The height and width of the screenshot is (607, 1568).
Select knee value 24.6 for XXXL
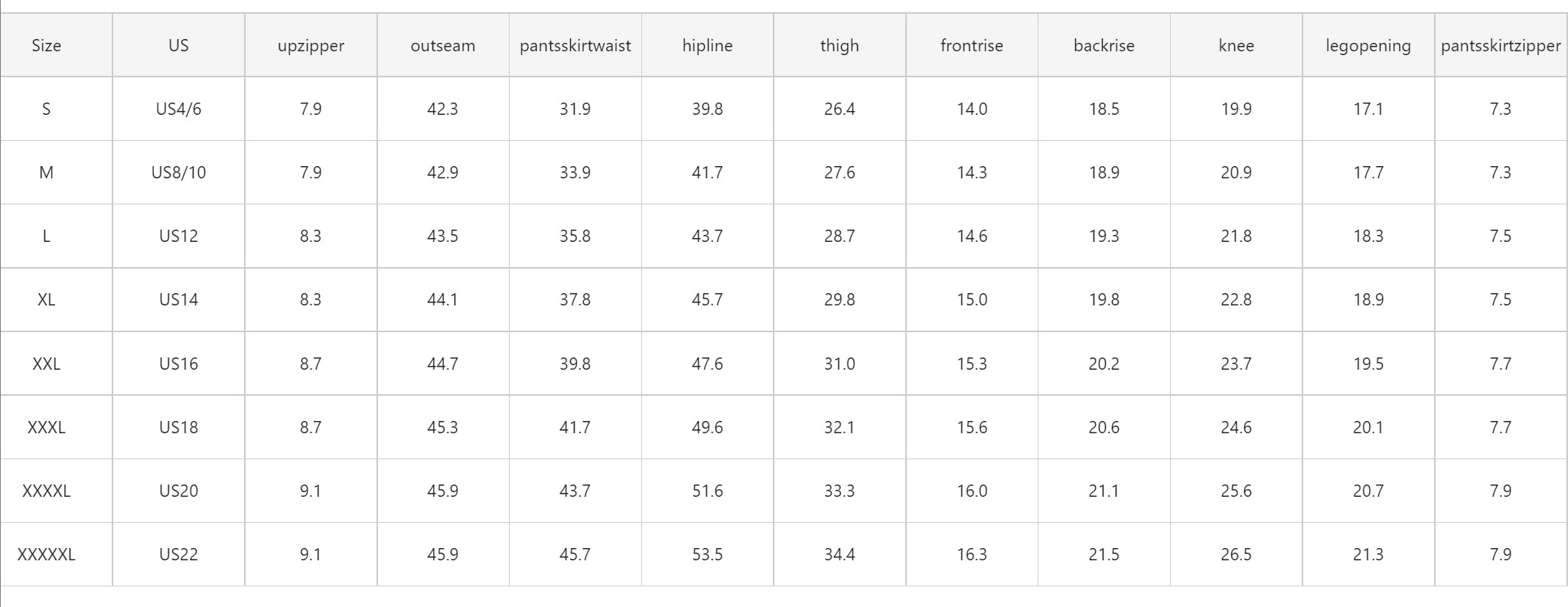(1236, 427)
